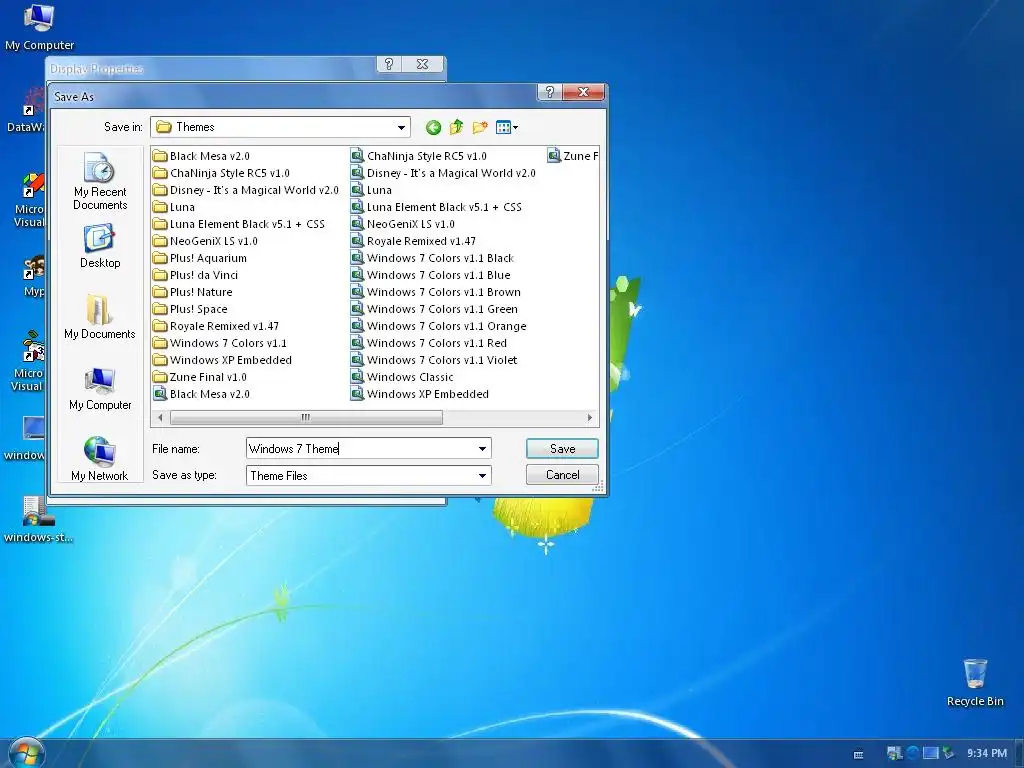This screenshot has width=1024, height=768.
Task: Click the Cancel button
Action: pos(562,475)
